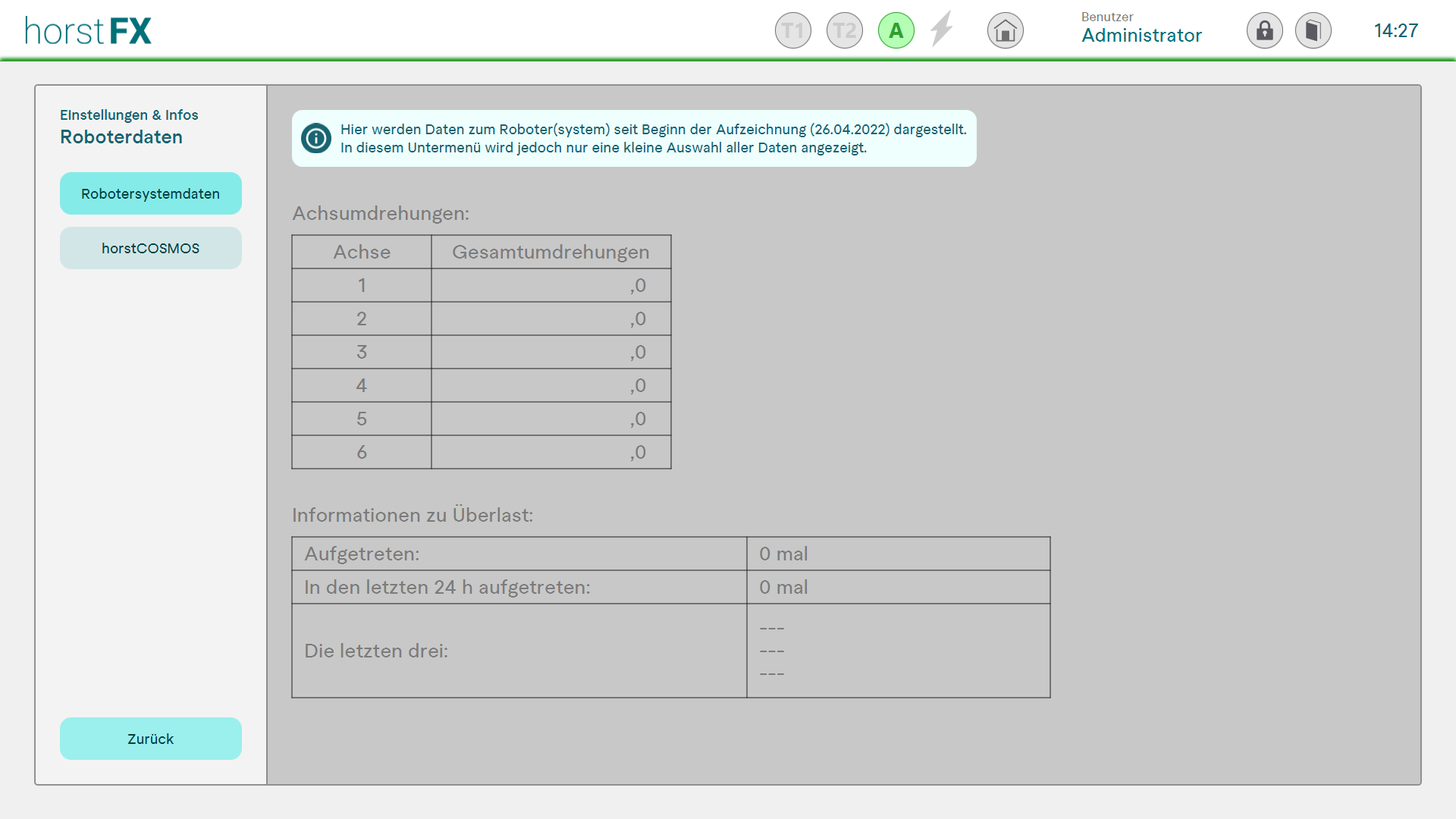Select the green Automatic mode A button
This screenshot has width=1456, height=819.
pyautogui.click(x=896, y=31)
